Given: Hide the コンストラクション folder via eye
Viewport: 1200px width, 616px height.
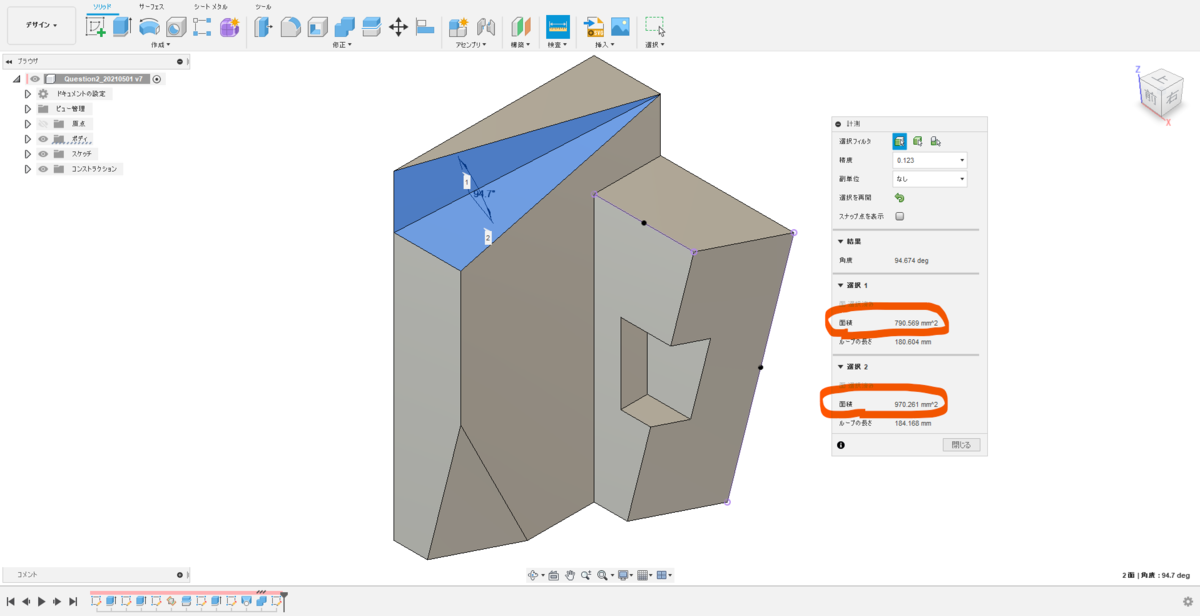Looking at the screenshot, I should tap(43, 169).
